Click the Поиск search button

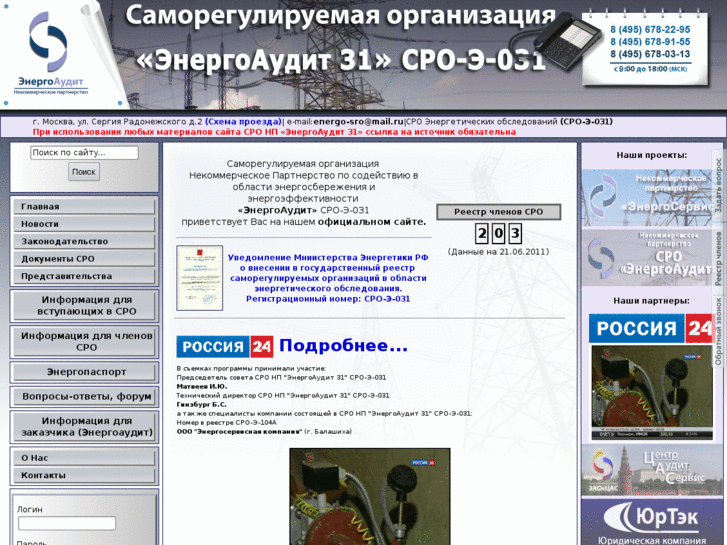click(x=84, y=172)
